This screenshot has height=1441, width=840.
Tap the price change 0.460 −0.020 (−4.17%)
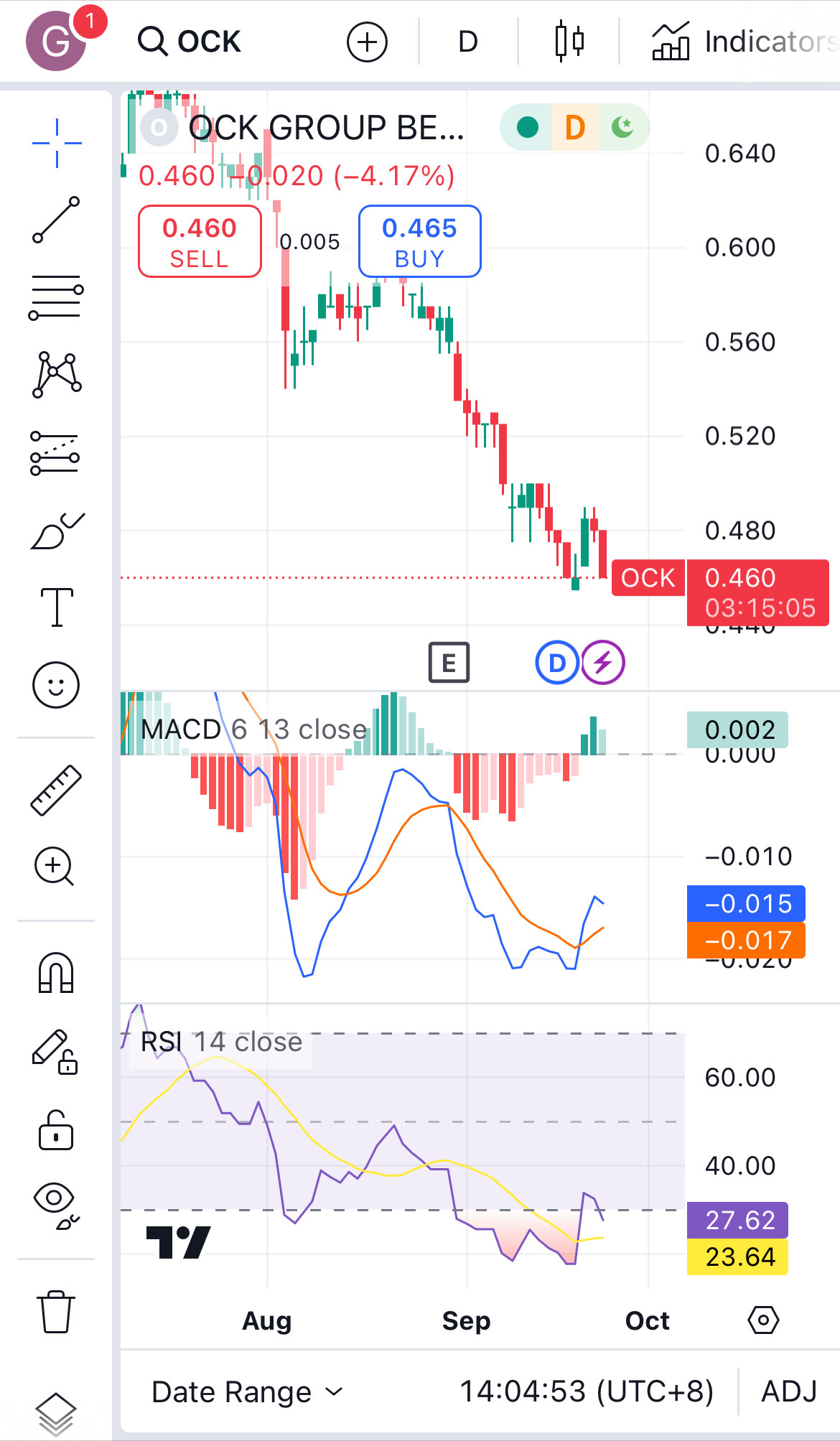point(297,176)
